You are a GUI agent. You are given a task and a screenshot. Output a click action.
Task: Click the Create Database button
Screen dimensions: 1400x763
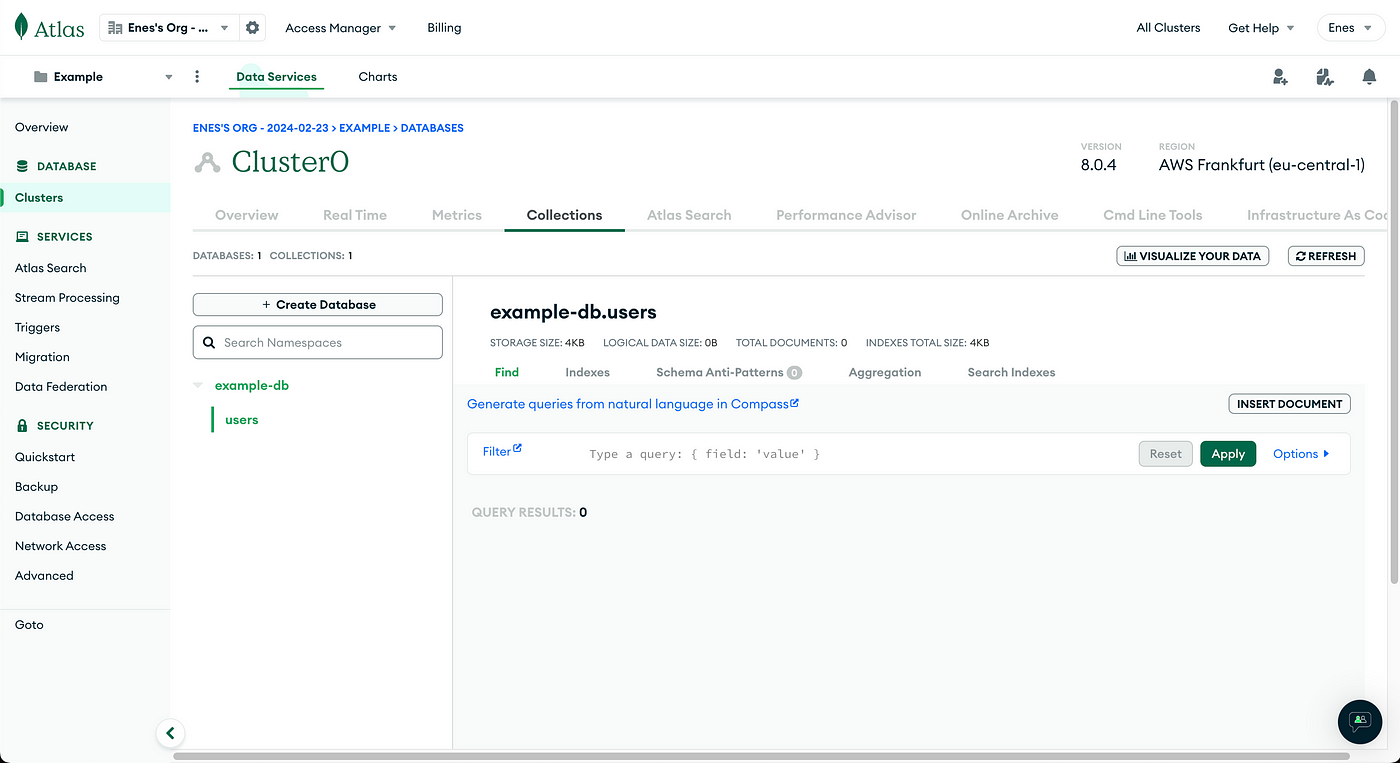tap(318, 305)
